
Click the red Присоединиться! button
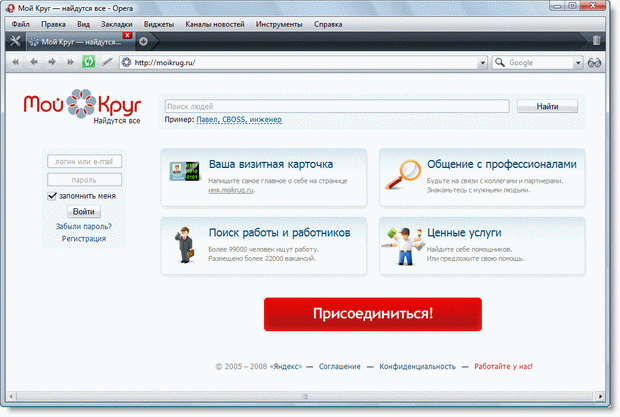coord(373,314)
